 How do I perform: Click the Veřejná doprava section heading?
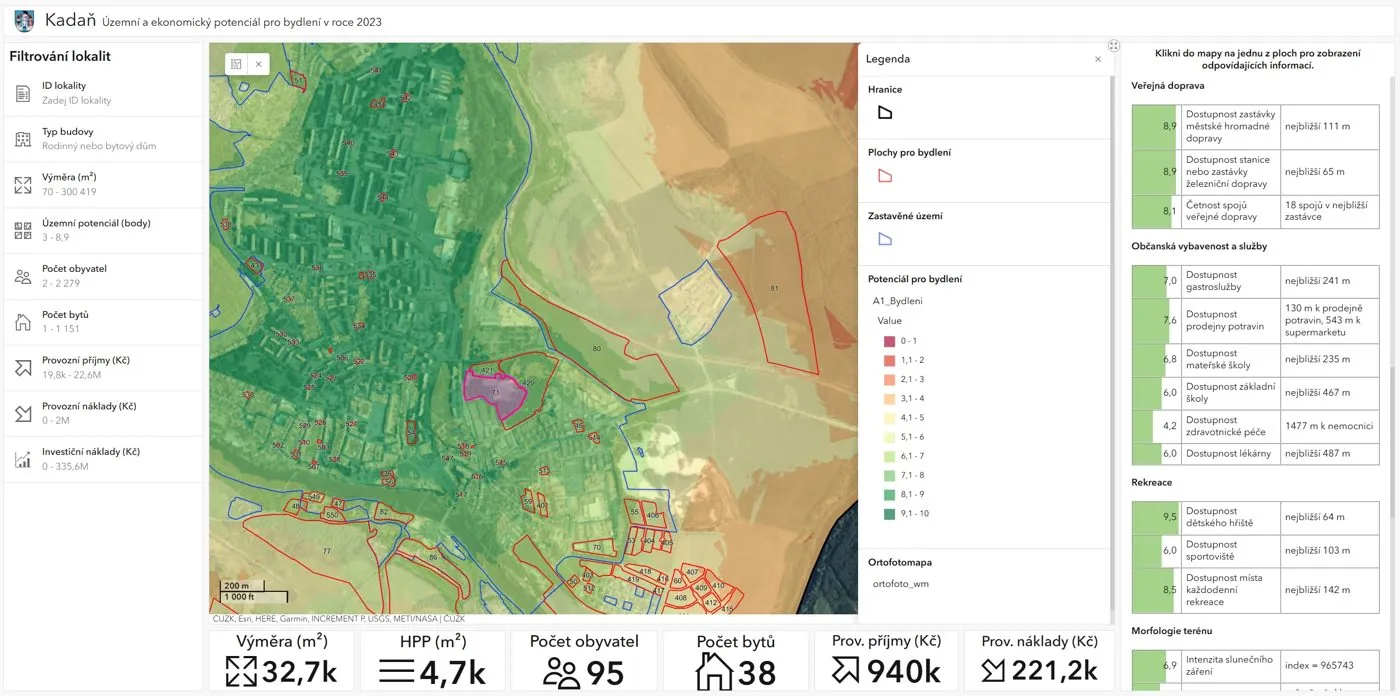click(x=1168, y=85)
